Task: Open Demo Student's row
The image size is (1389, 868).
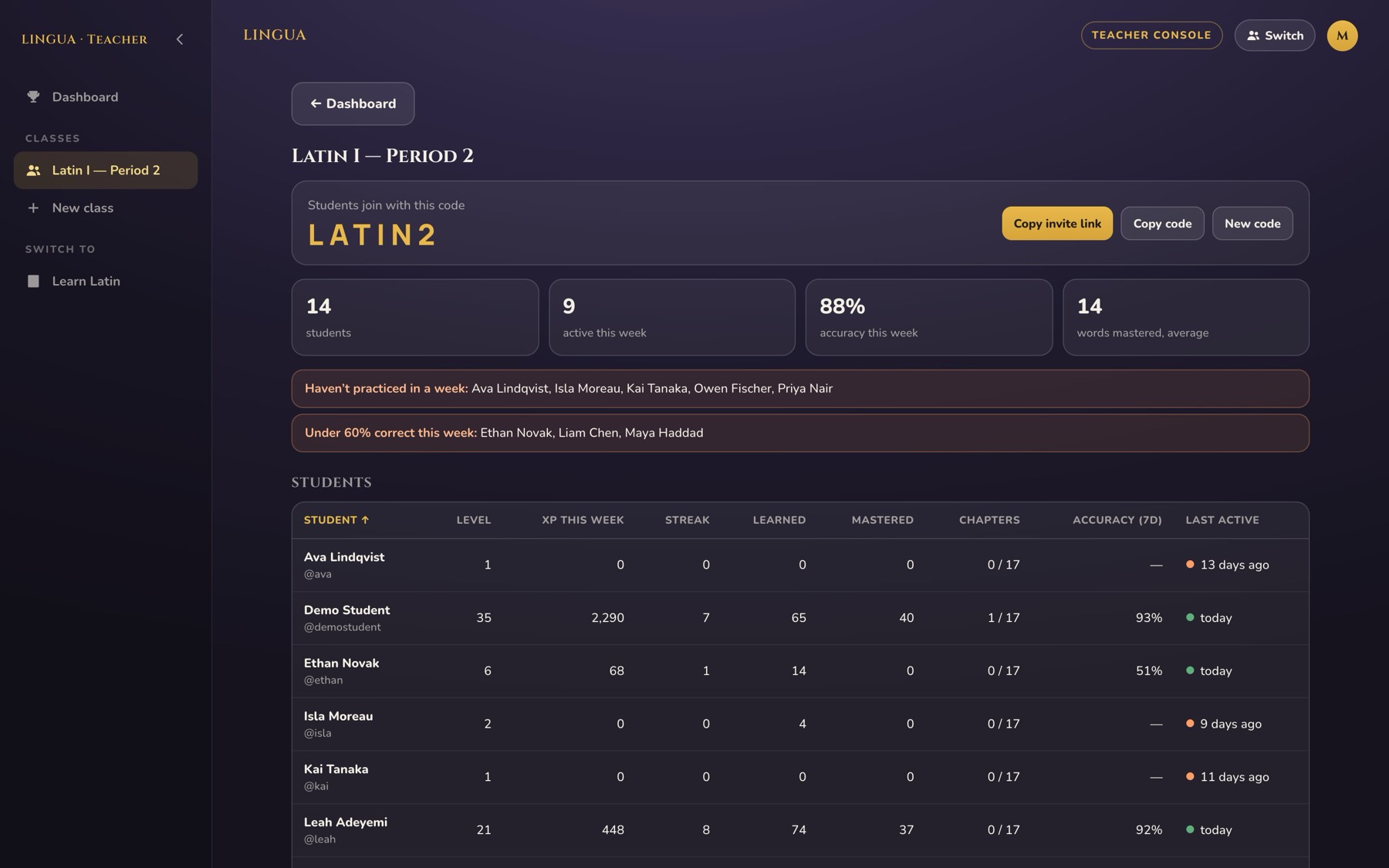Action: click(x=800, y=618)
